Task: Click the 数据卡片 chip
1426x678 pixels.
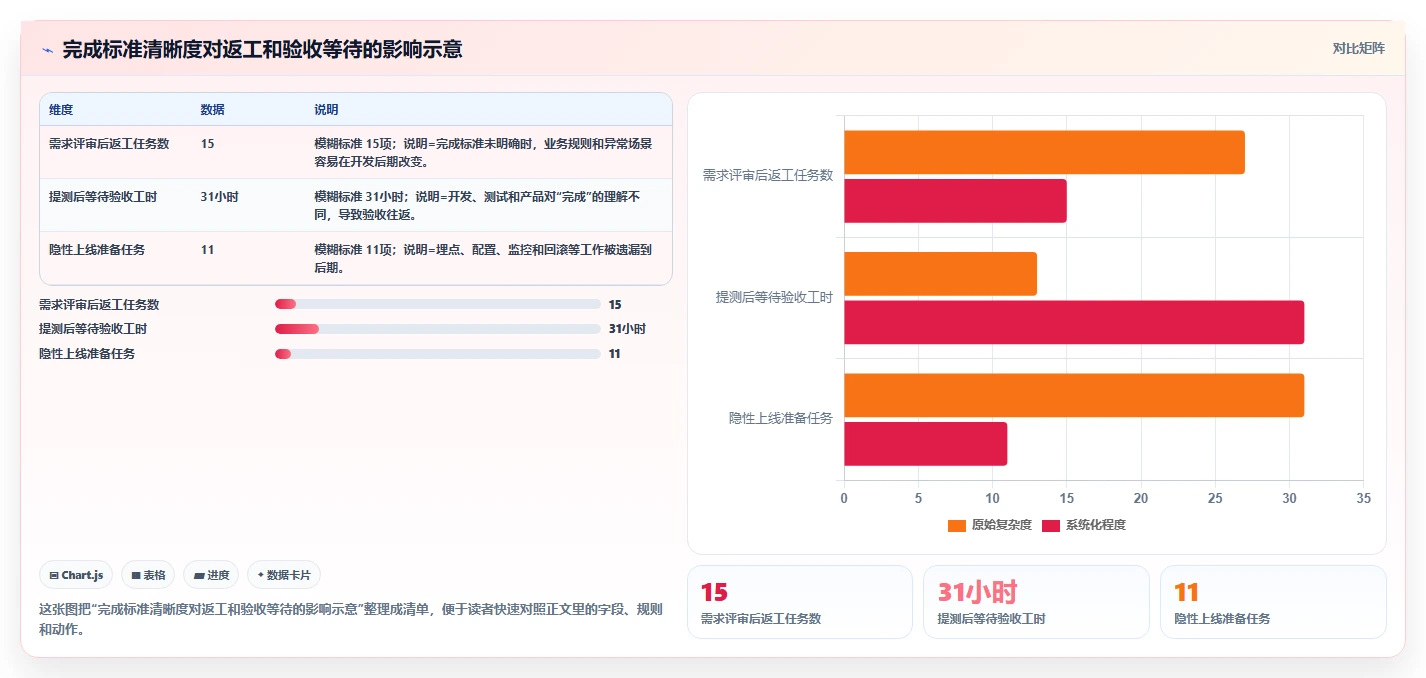Action: pos(284,575)
